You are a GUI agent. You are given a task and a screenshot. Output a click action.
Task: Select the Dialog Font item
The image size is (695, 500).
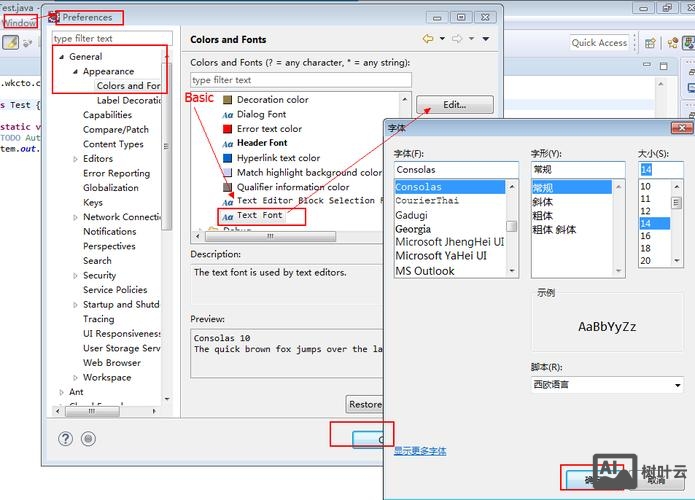point(261,114)
